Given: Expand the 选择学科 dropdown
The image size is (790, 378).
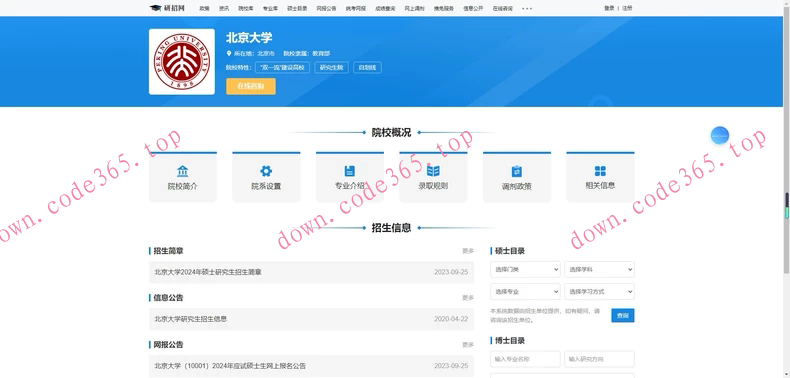Looking at the screenshot, I should 599,270.
